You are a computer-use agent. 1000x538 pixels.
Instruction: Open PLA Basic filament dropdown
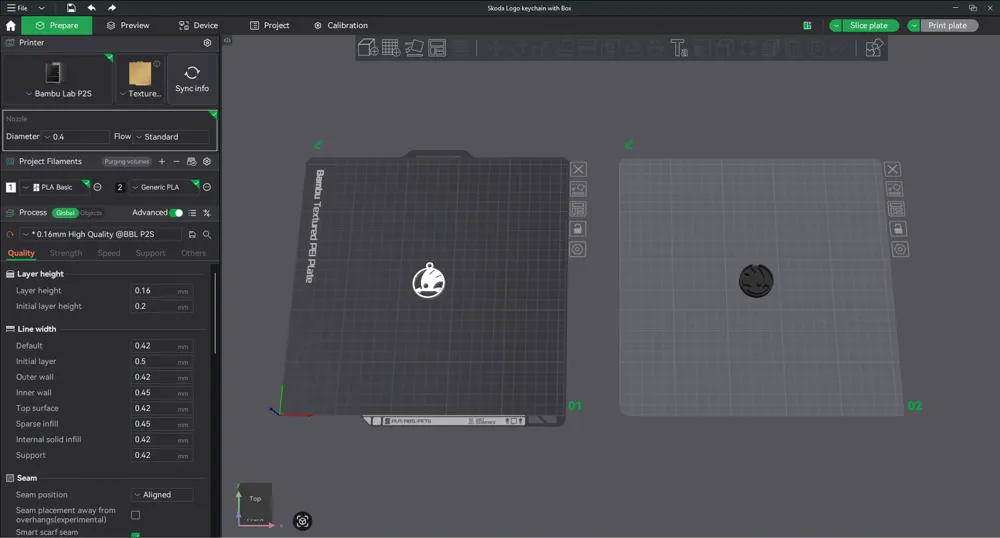point(55,187)
